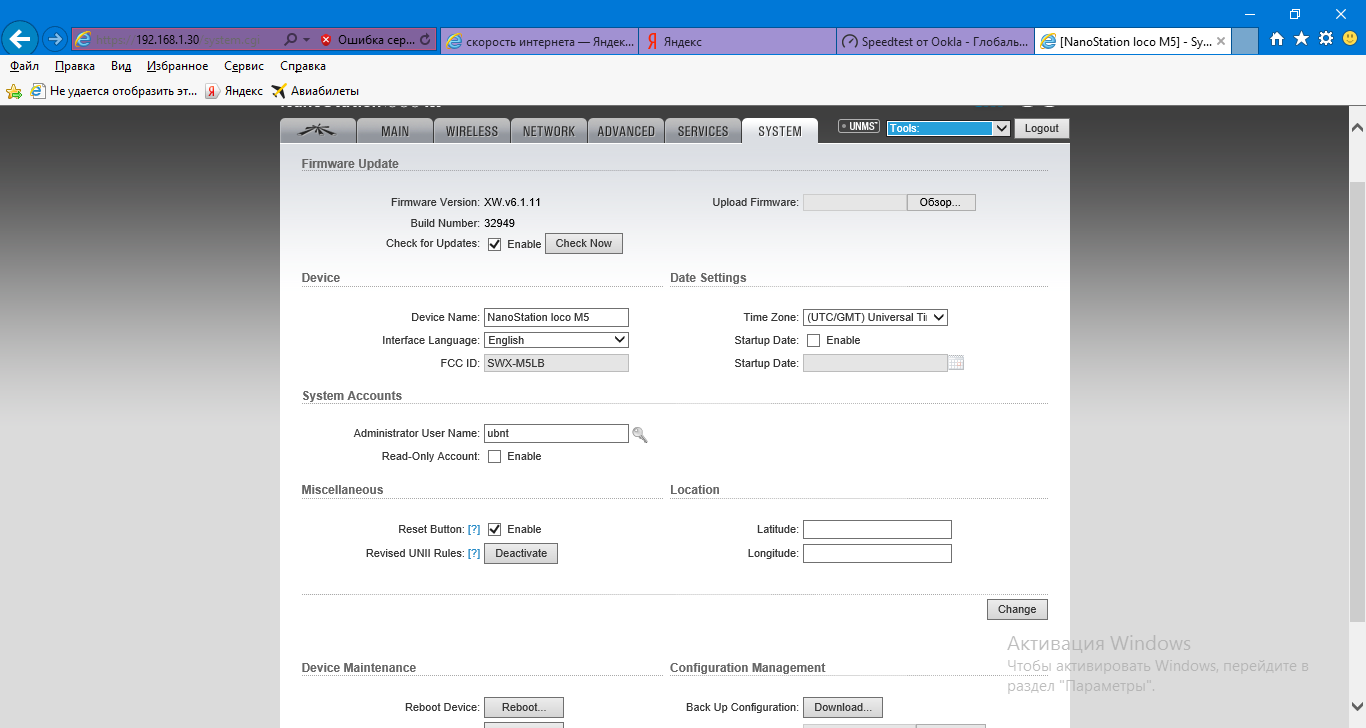Click the favorites star icon

coord(1301,39)
